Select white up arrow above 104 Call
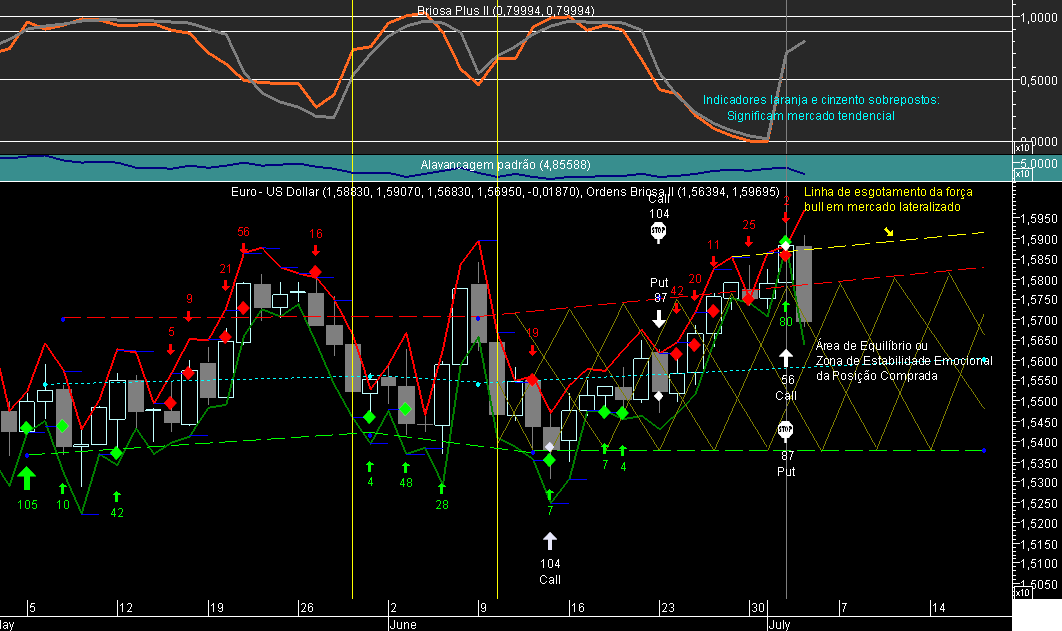The width and height of the screenshot is (1062, 631). 550,540
